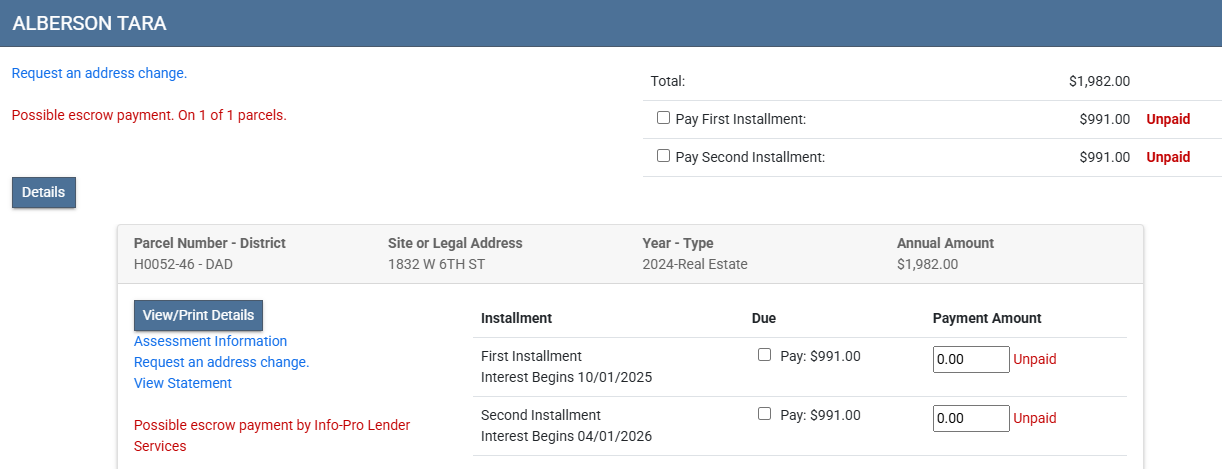This screenshot has width=1222, height=469.
Task: Select parcel number H0052-46 - DAD text
Action: (x=184, y=265)
